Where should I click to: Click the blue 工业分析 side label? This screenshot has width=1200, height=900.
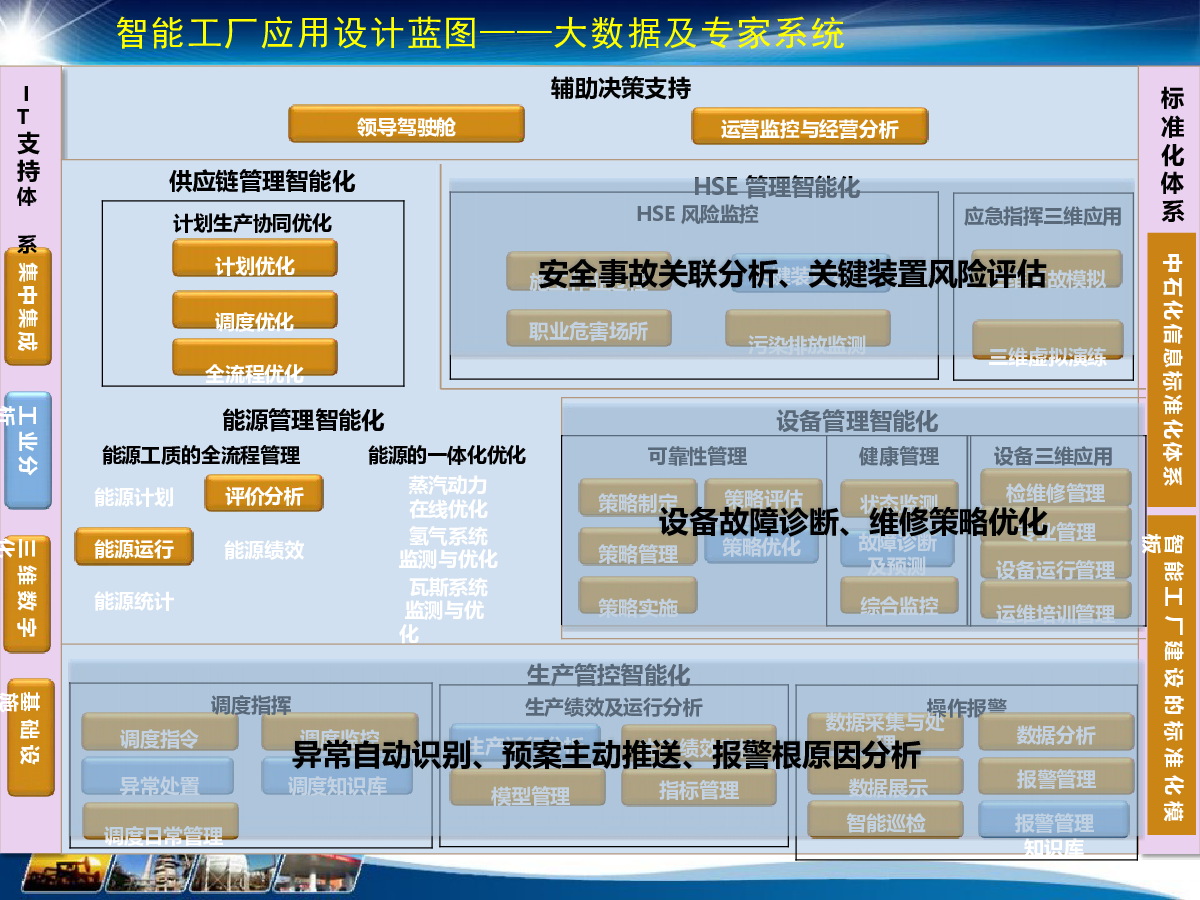29,449
